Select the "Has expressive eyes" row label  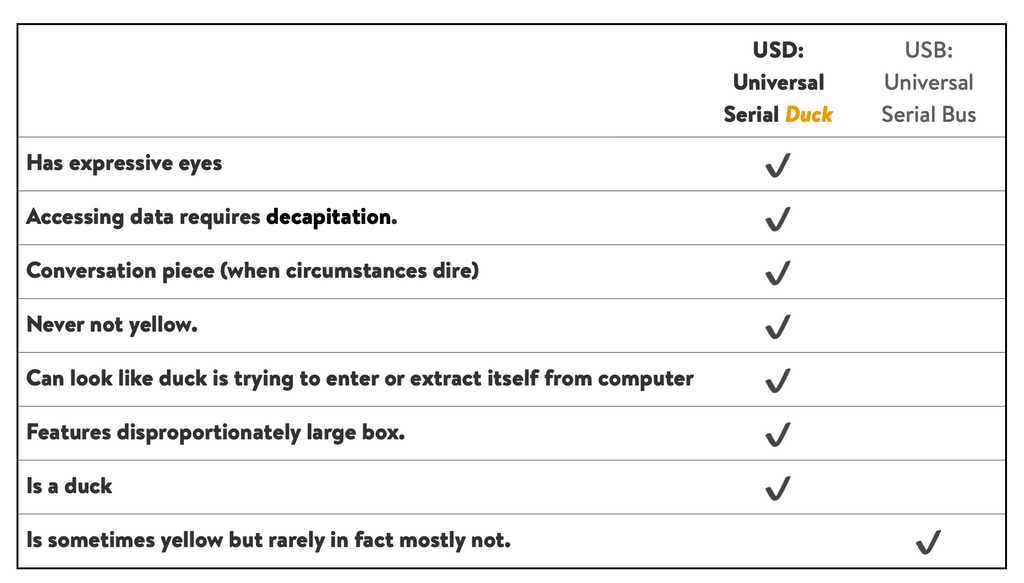tap(124, 163)
